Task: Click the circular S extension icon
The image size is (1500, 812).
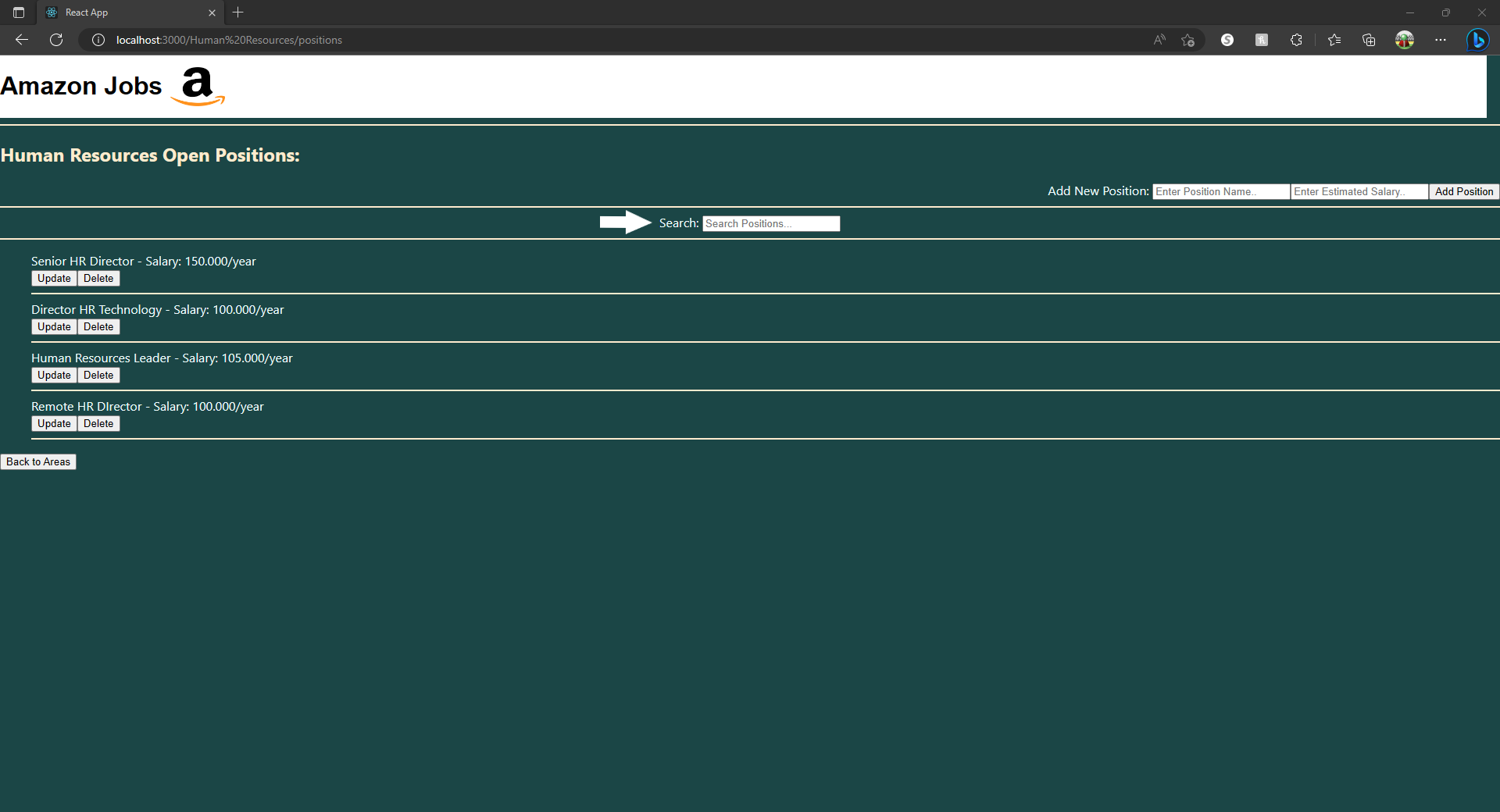Action: pyautogui.click(x=1227, y=40)
